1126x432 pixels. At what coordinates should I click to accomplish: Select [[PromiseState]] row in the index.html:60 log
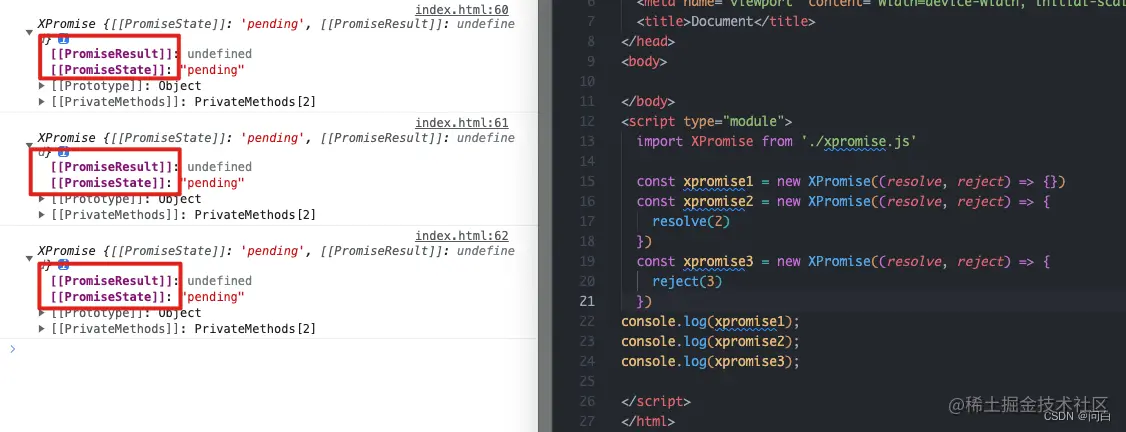pyautogui.click(x=147, y=70)
